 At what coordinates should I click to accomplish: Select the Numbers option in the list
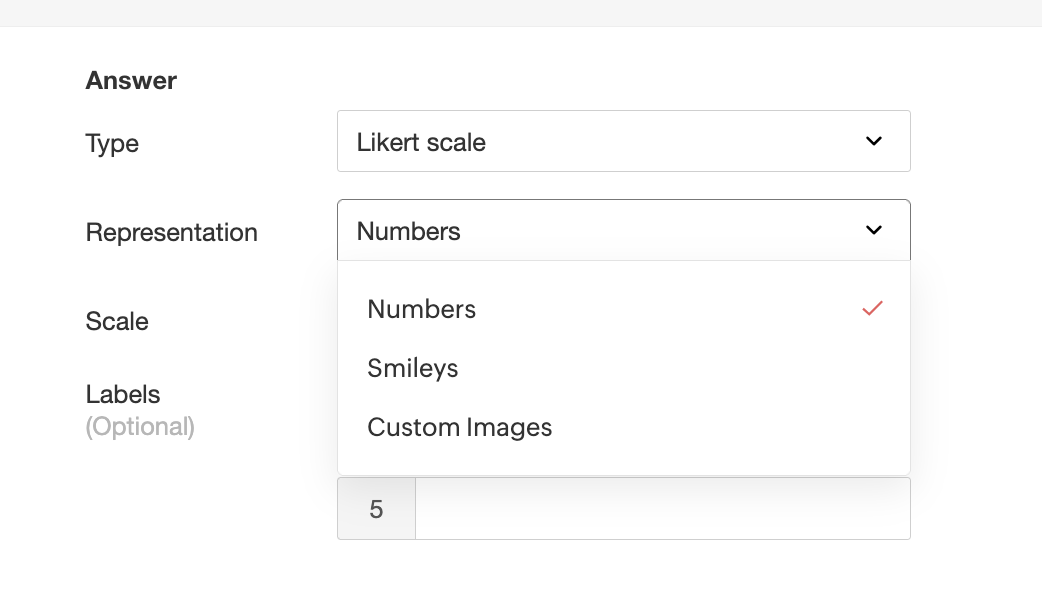click(623, 309)
